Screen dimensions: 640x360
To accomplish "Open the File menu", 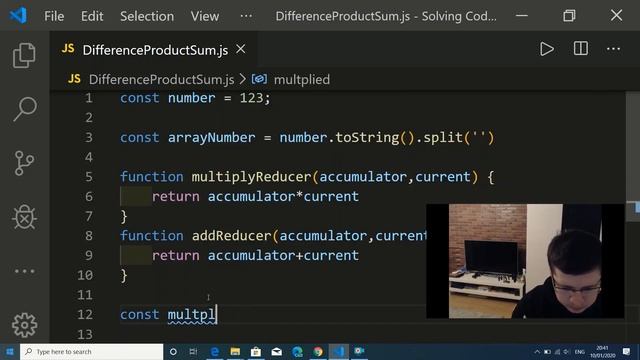I will (54, 16).
